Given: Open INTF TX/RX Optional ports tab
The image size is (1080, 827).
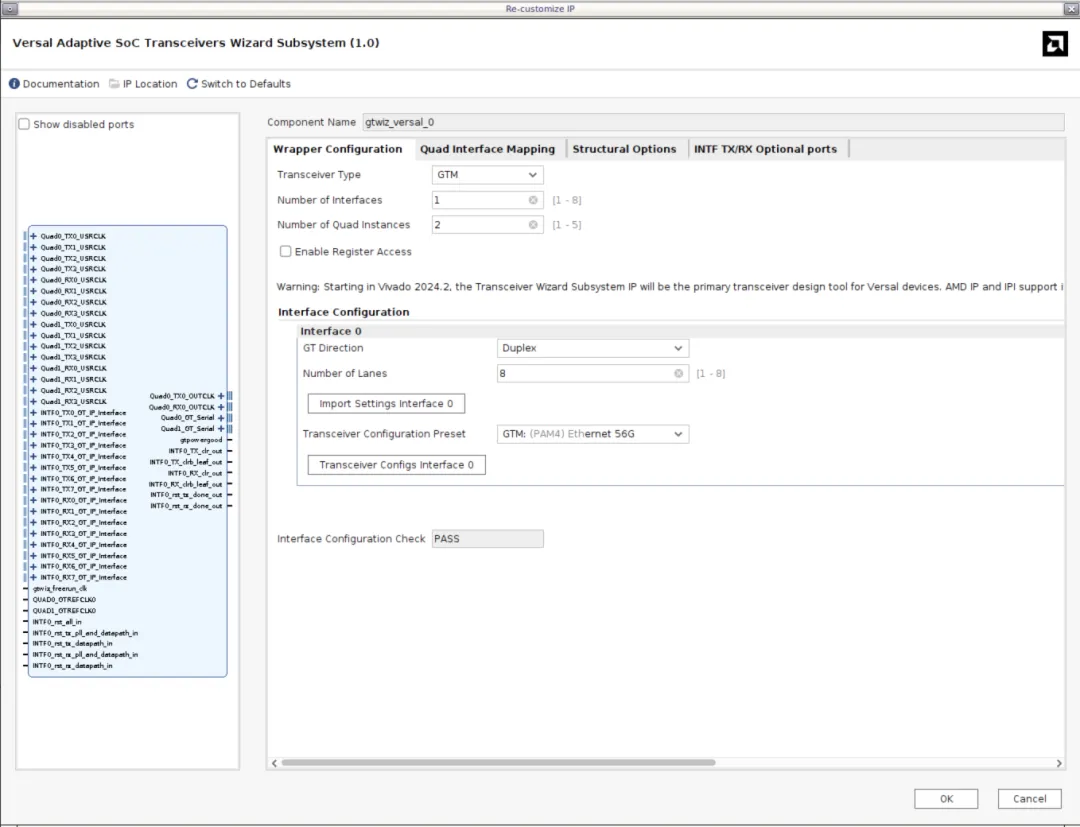Looking at the screenshot, I should 765,149.
